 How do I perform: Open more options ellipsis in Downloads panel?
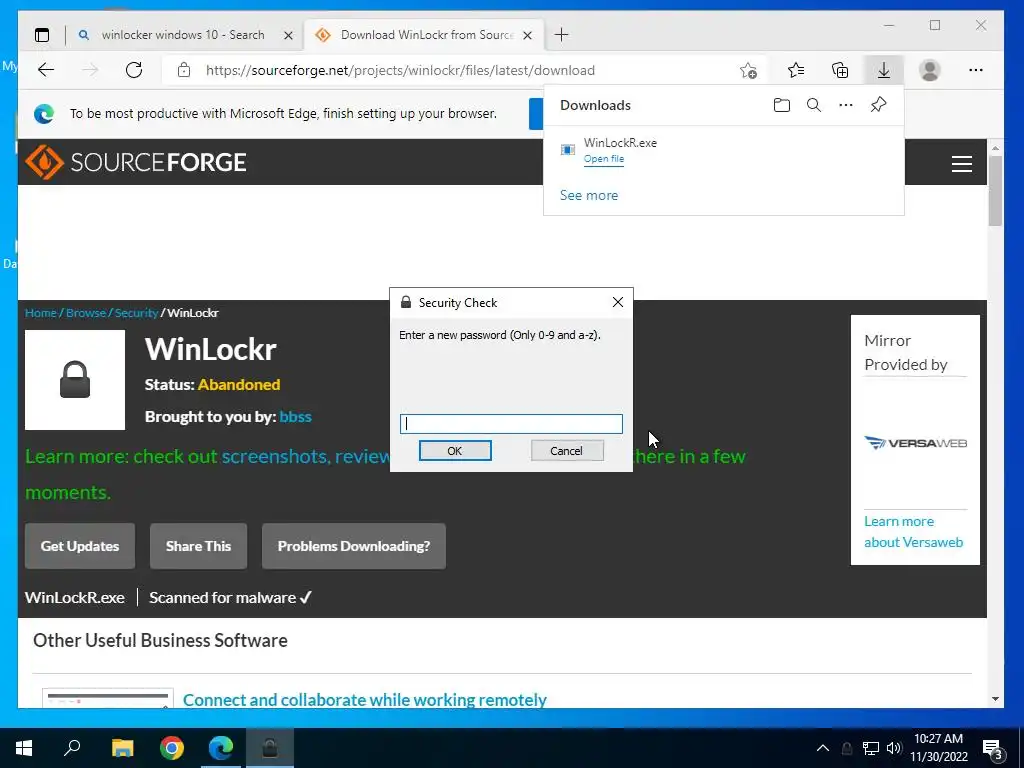click(846, 105)
